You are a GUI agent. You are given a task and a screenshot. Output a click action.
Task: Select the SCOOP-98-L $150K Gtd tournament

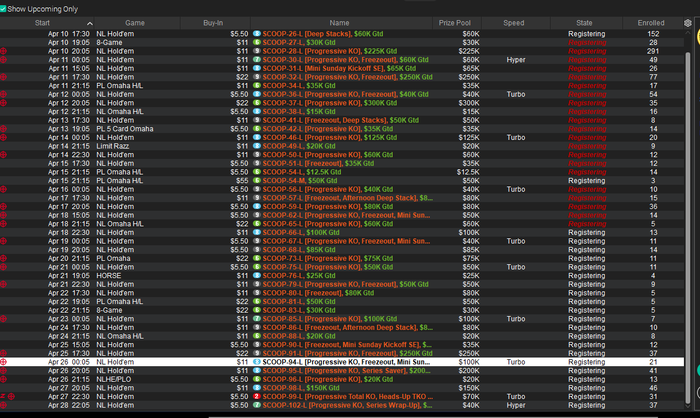pos(342,388)
